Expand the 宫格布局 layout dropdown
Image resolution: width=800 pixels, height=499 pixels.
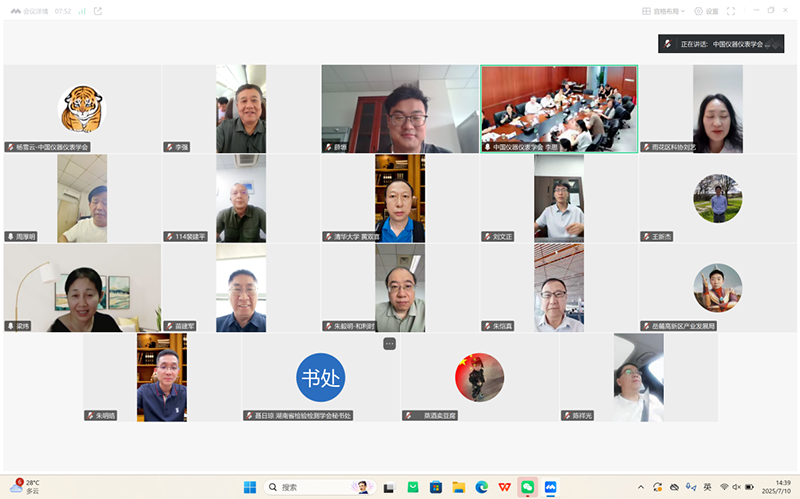tap(664, 11)
